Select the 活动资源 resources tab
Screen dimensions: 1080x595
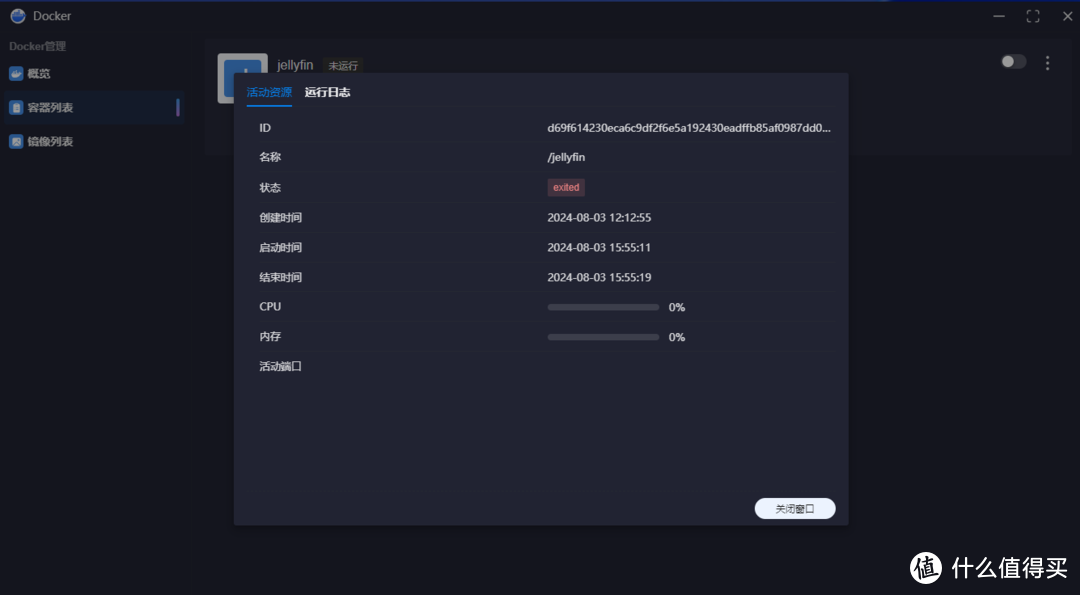269,91
